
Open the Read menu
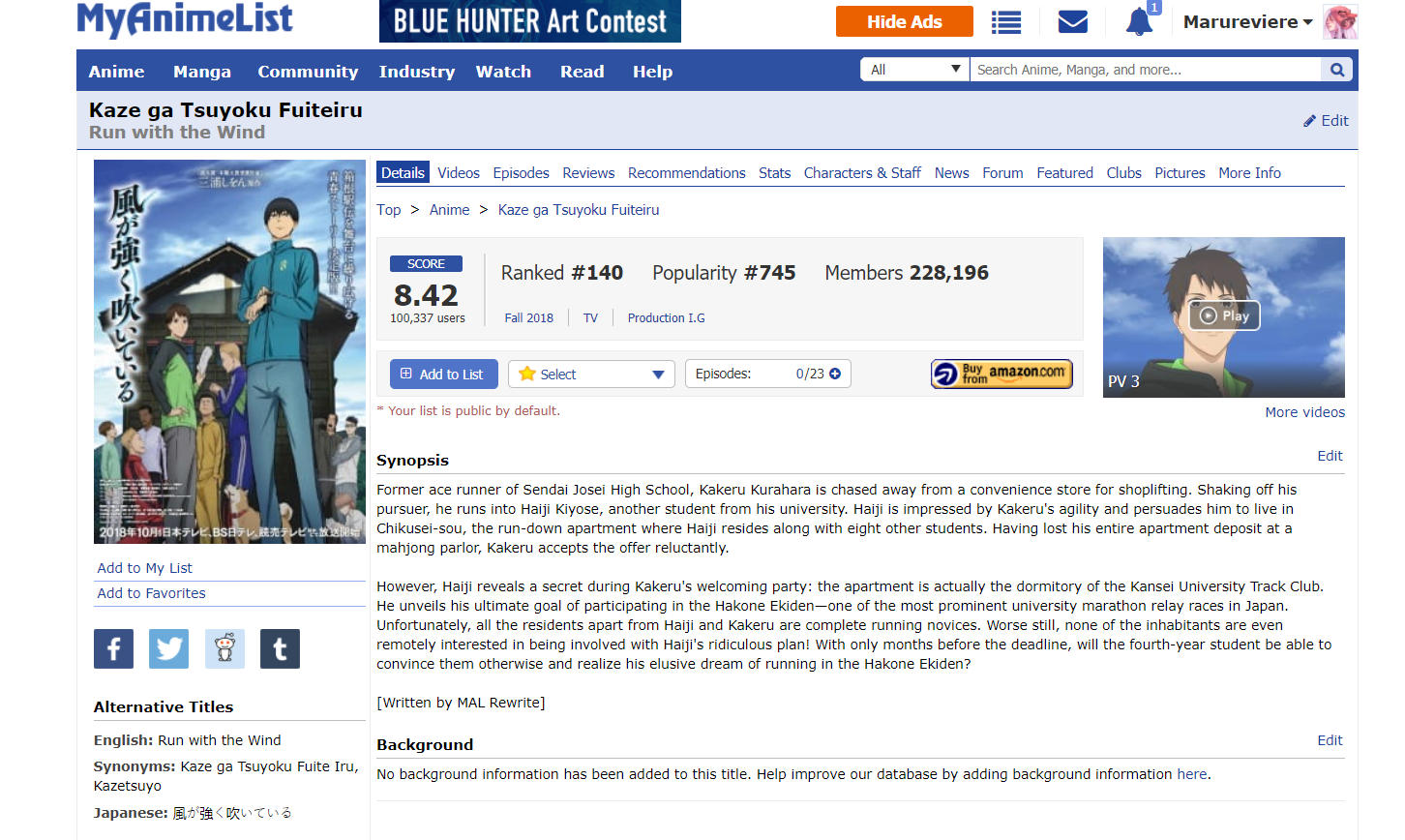(583, 72)
